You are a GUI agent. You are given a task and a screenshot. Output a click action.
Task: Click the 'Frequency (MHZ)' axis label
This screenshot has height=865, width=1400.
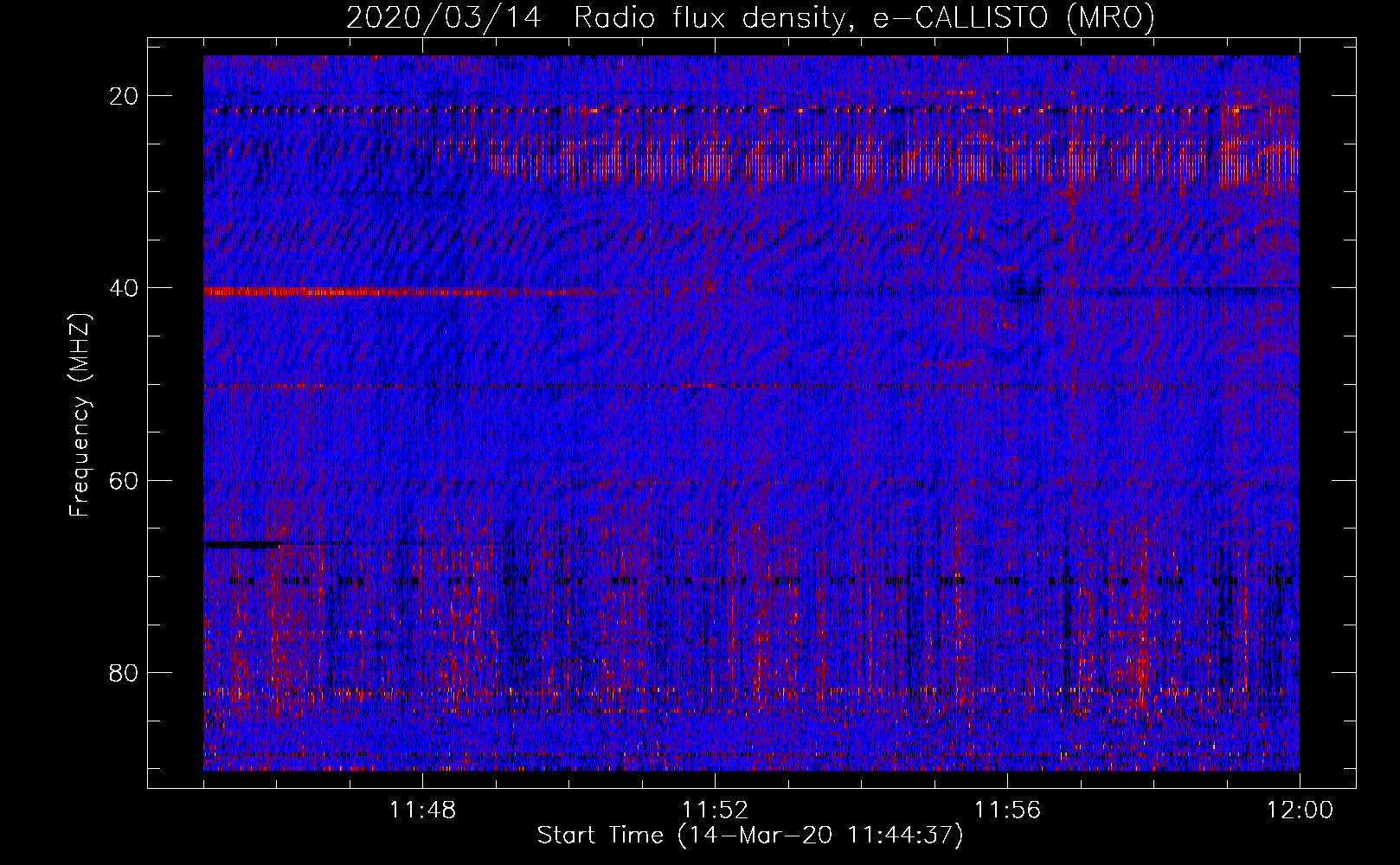tap(80, 415)
